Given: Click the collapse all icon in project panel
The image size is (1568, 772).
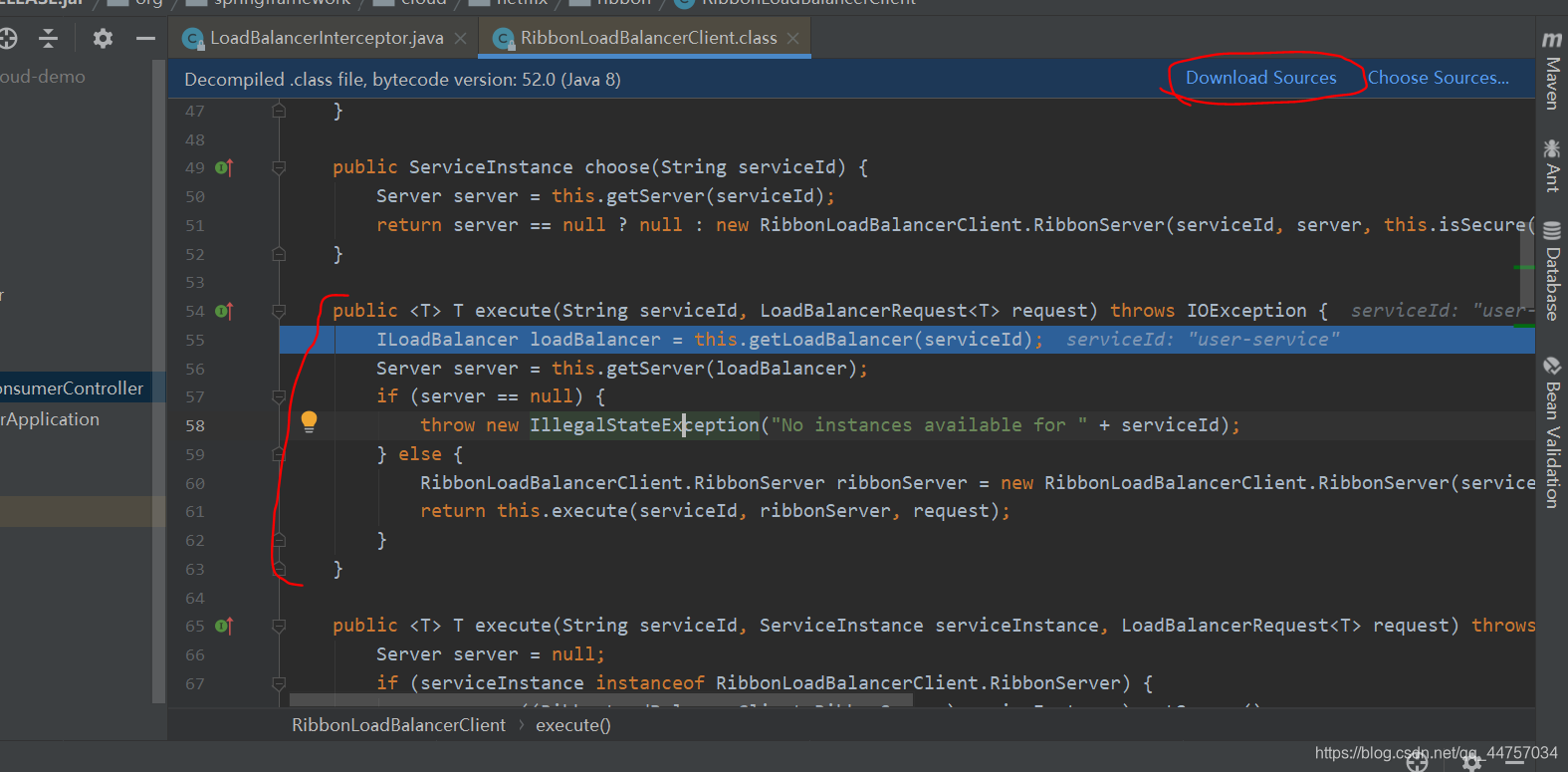Looking at the screenshot, I should point(48,38).
